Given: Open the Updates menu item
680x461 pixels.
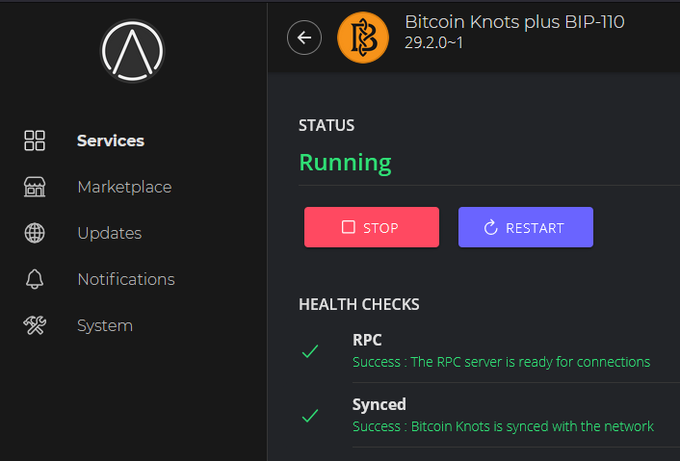Looking at the screenshot, I should click(109, 233).
